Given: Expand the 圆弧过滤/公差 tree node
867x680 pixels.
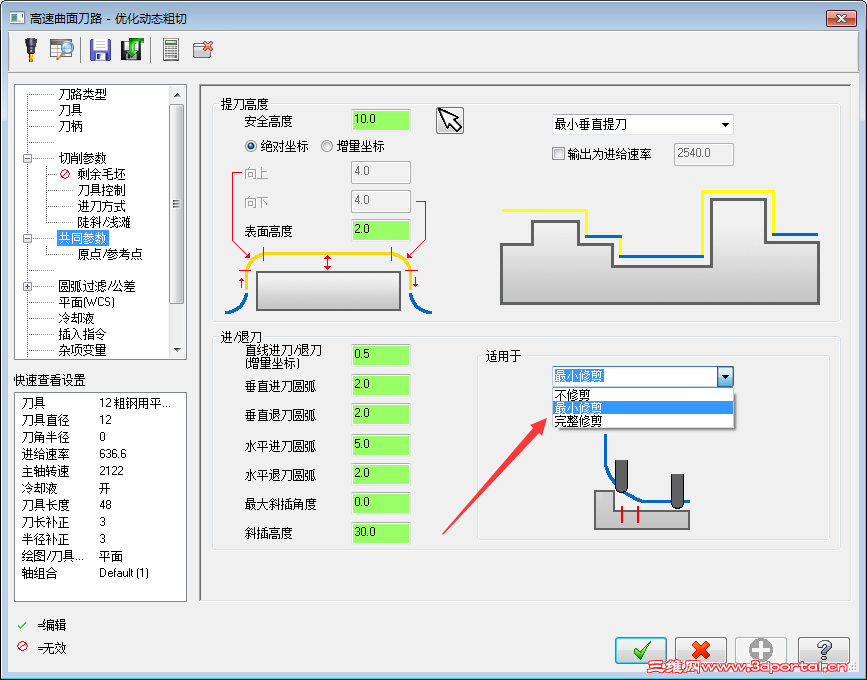Looking at the screenshot, I should click(27, 286).
